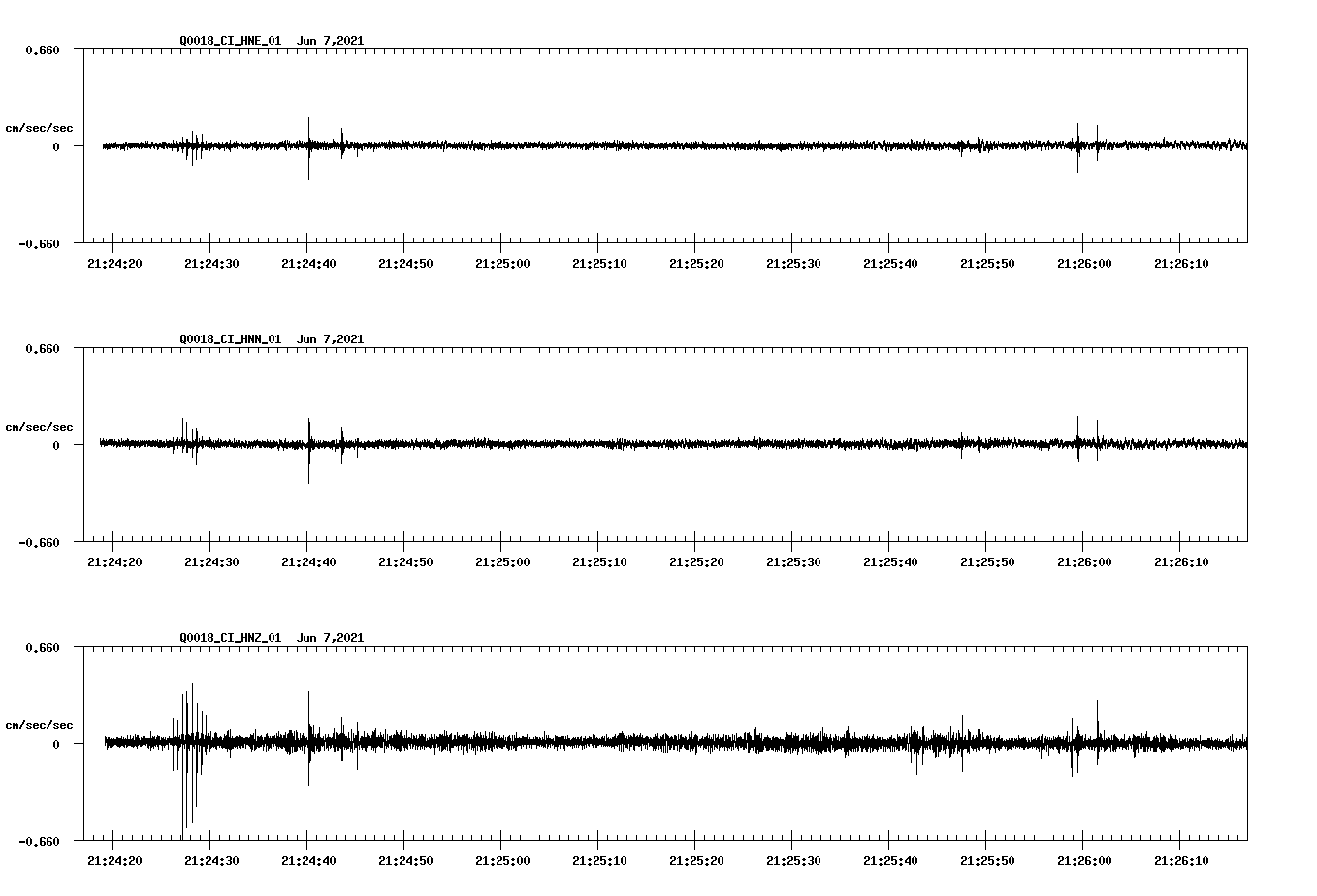Click time label 21:26:10 under HNZ plot
This screenshot has width=1317, height=896.
(x=1181, y=860)
